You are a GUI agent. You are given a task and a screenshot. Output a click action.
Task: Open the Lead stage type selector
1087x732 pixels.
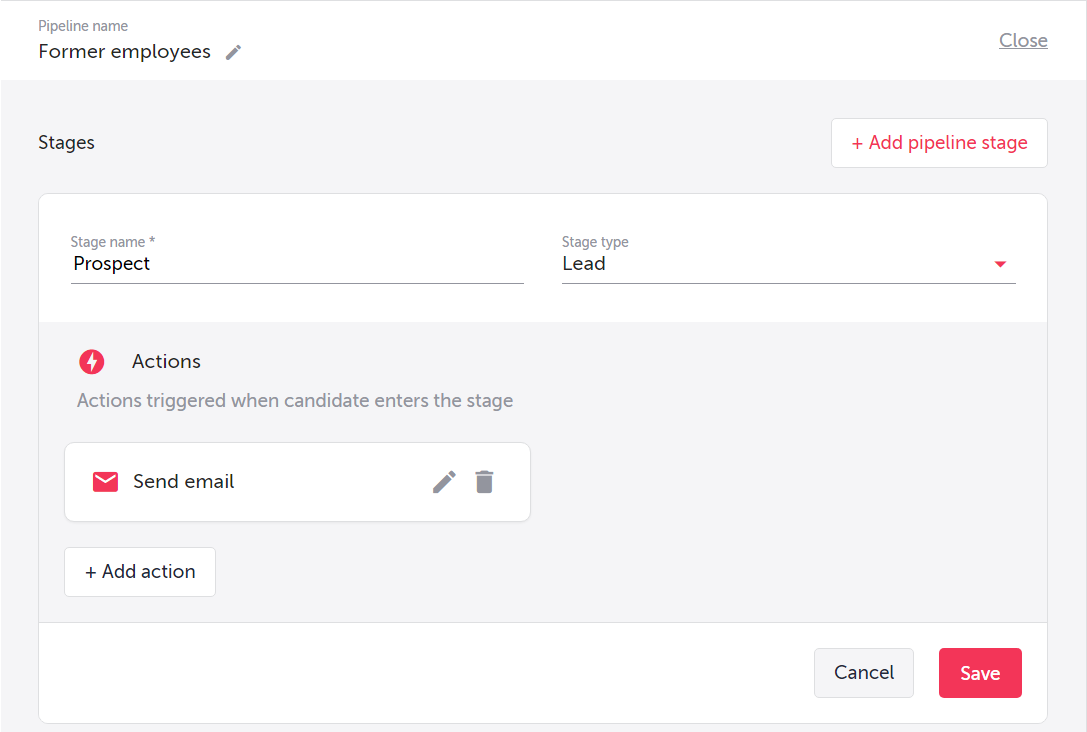click(x=780, y=264)
